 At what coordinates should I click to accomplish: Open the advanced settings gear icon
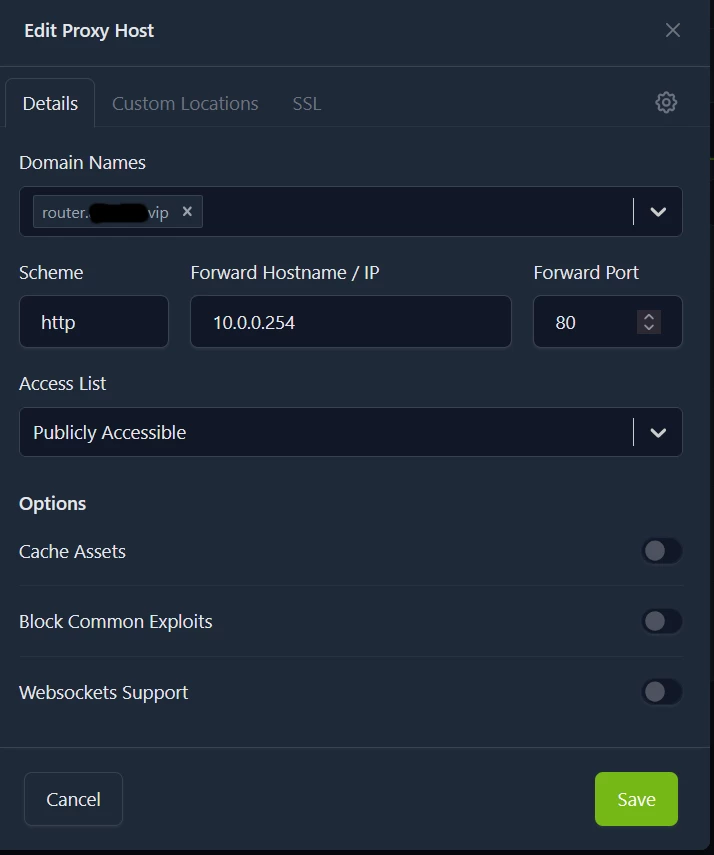coord(666,102)
